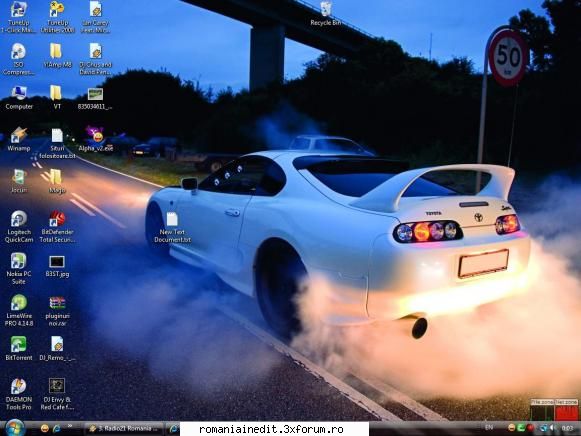The height and width of the screenshot is (436, 581).
Task: Open the DJ Chus and David Penn file
Action: 95,59
